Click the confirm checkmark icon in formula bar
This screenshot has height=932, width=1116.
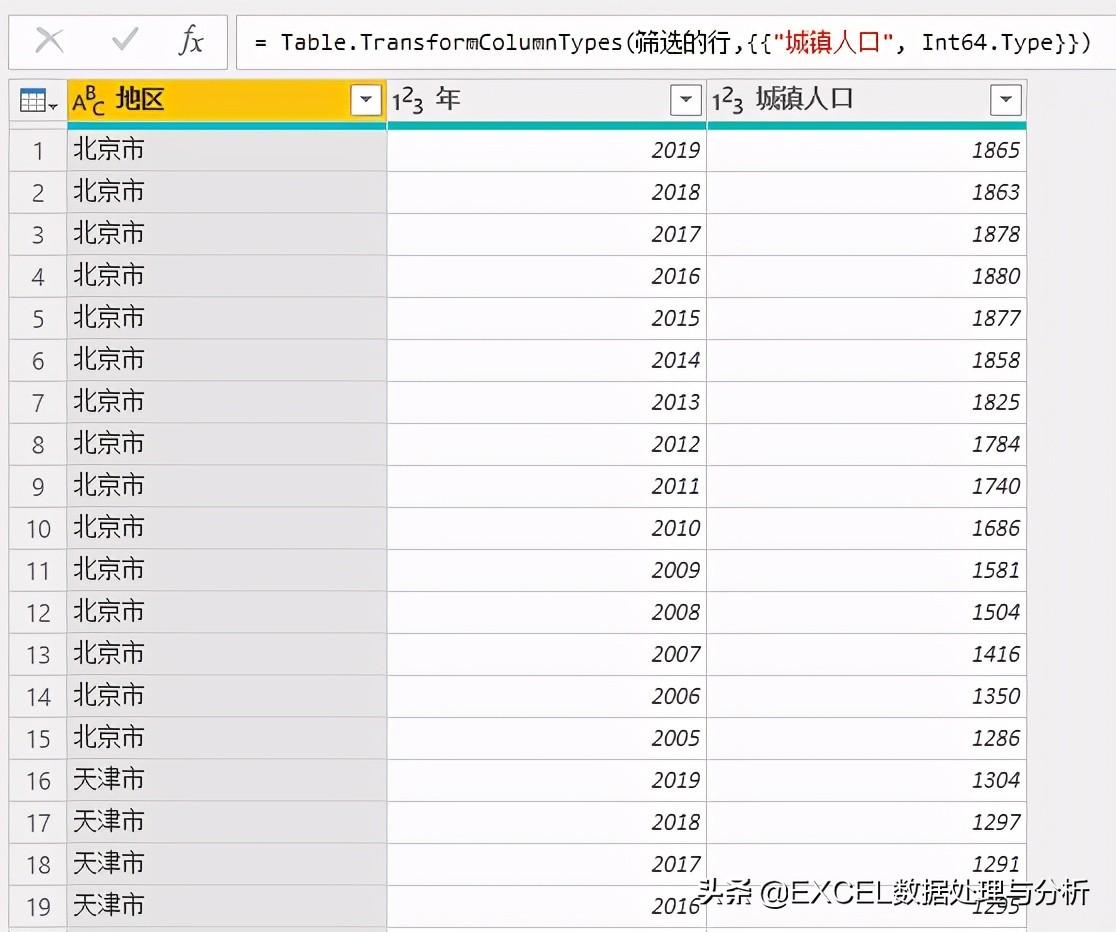pyautogui.click(x=126, y=41)
